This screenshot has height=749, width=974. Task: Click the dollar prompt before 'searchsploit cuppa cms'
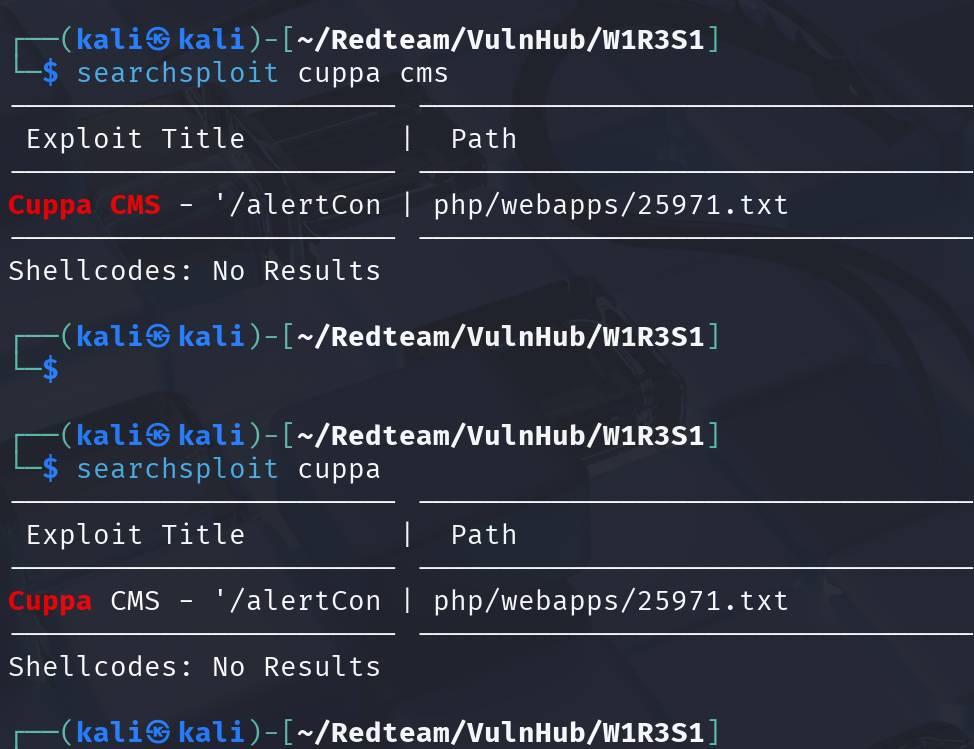point(51,73)
